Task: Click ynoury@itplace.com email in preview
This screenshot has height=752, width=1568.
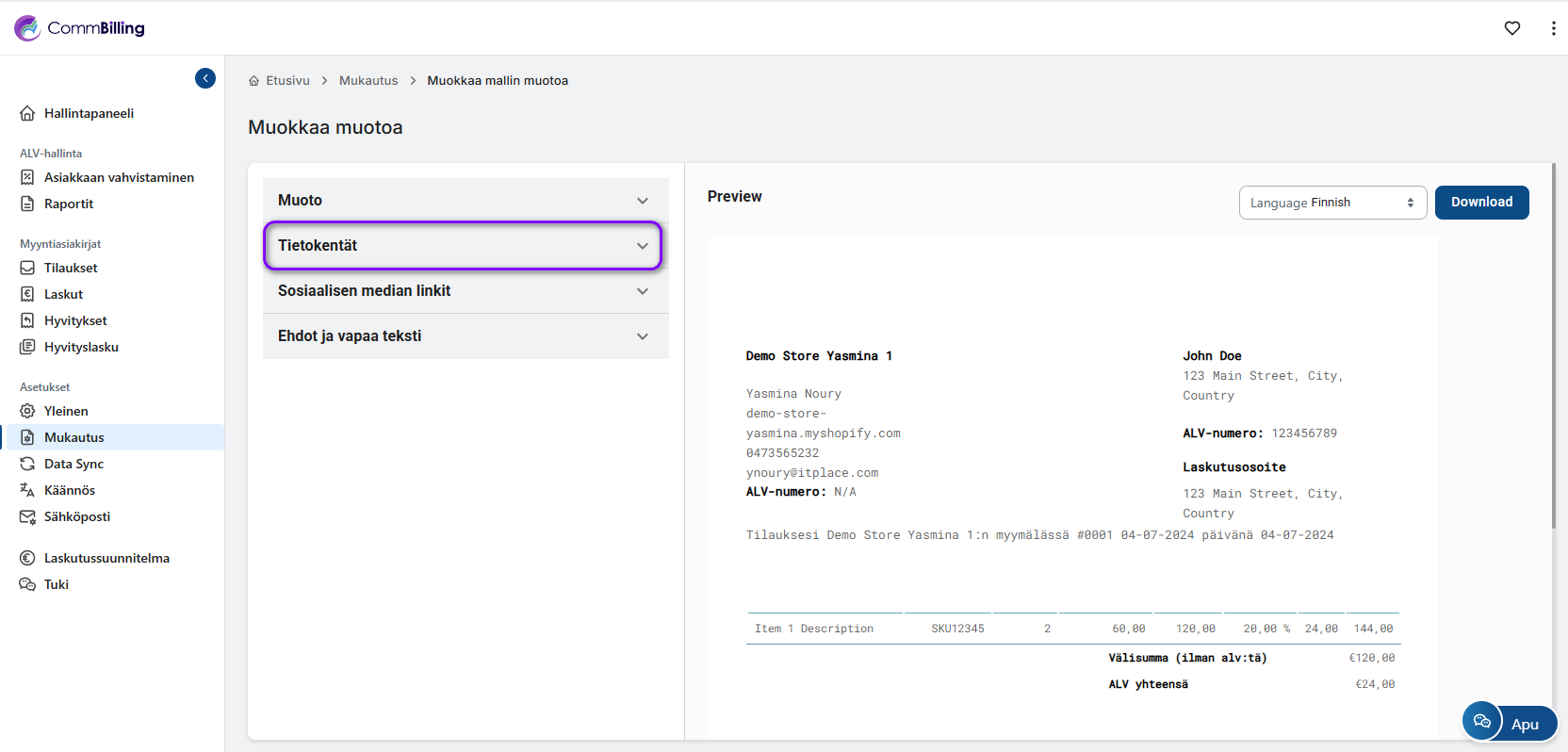Action: 812,473
